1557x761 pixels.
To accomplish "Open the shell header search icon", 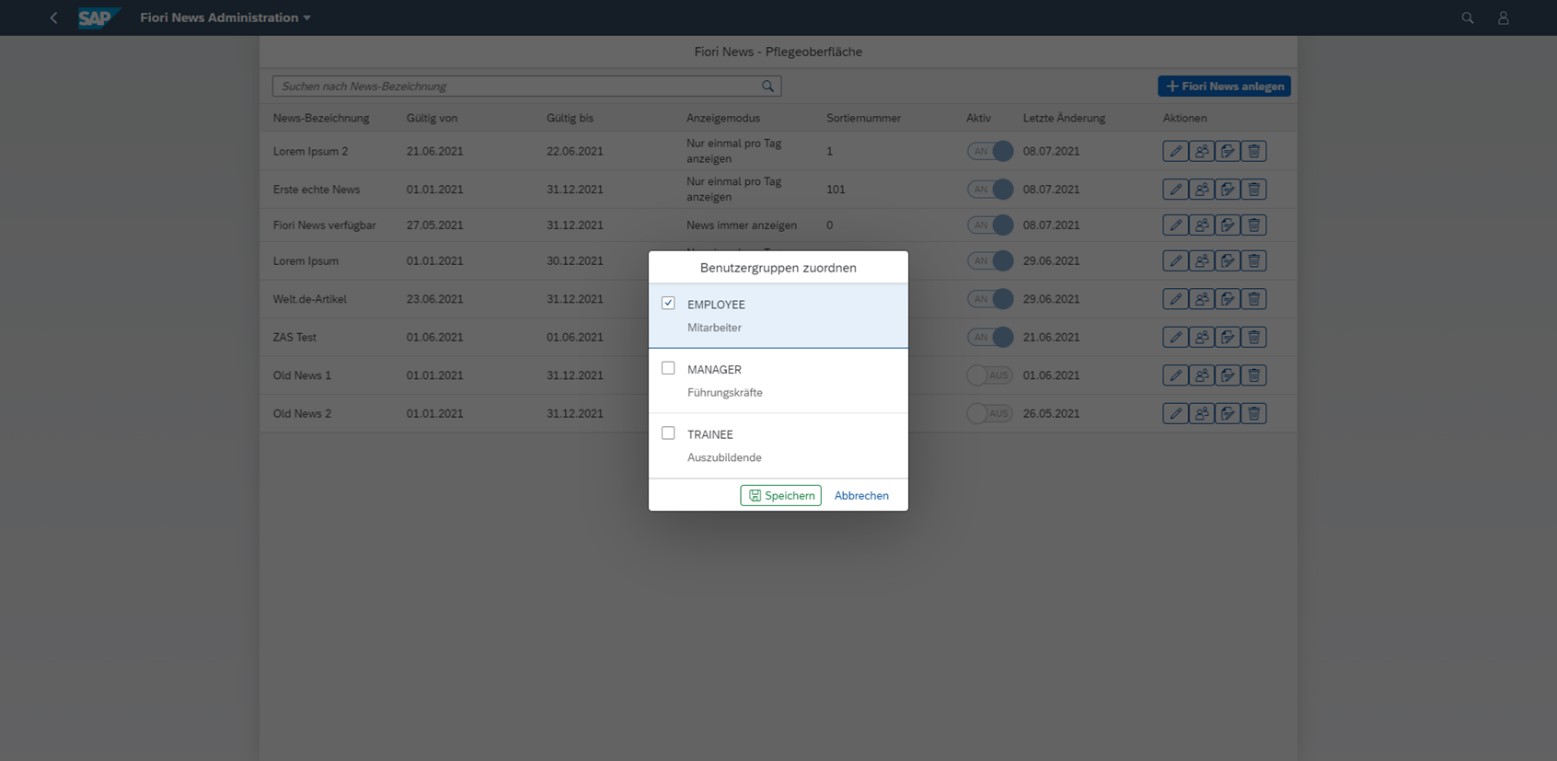I will coord(1467,18).
